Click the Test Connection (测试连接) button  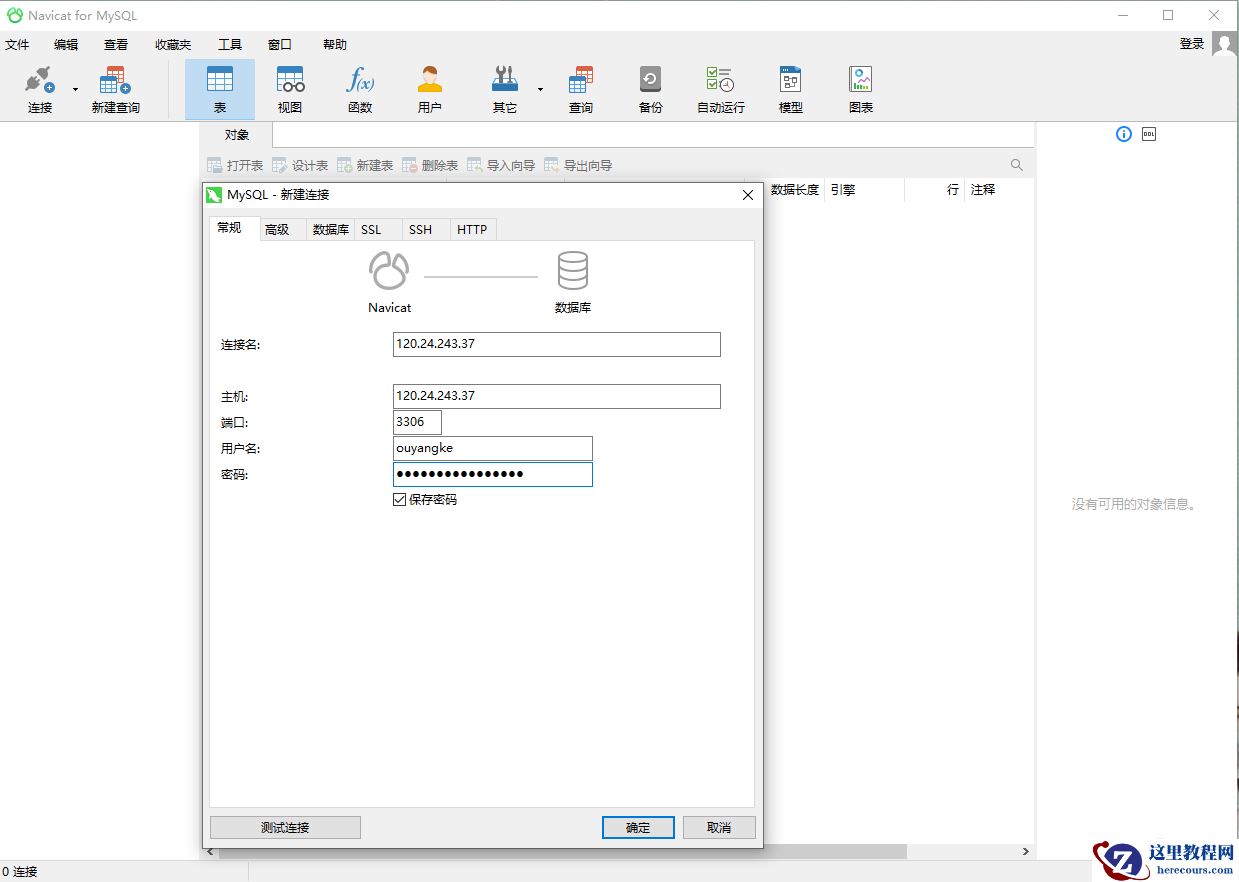(285, 828)
